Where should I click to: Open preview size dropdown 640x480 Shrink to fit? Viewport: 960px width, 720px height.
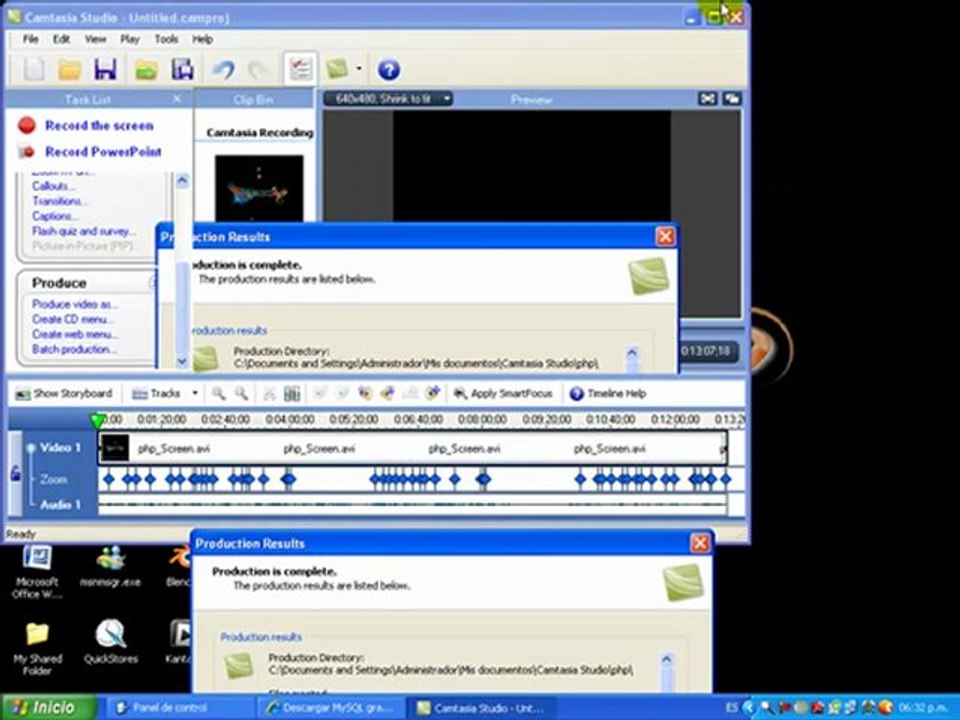click(388, 99)
